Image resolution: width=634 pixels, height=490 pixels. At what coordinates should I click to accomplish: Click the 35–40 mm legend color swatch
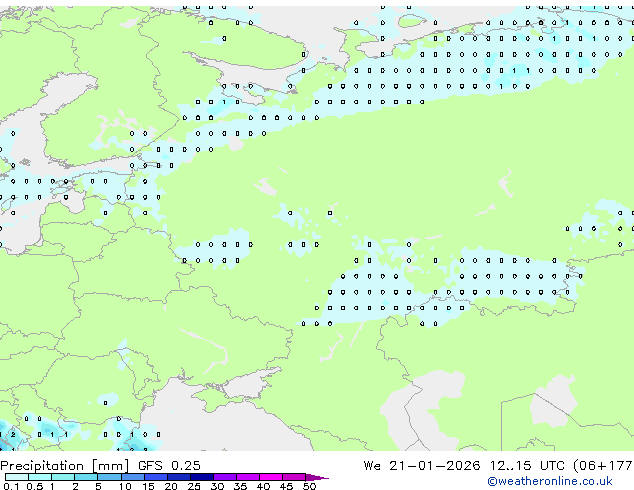pyautogui.click(x=247, y=477)
